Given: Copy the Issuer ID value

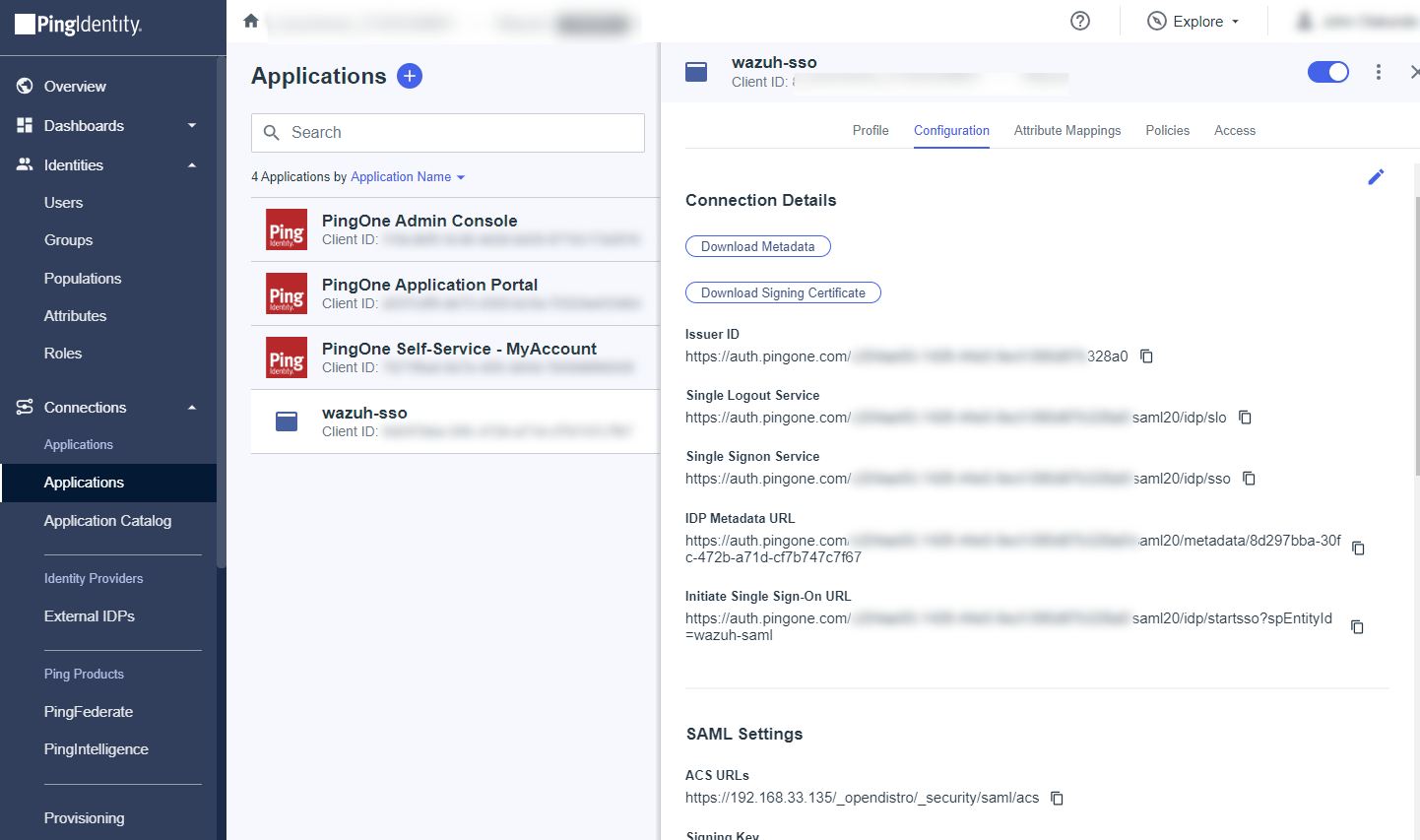Looking at the screenshot, I should (1146, 356).
